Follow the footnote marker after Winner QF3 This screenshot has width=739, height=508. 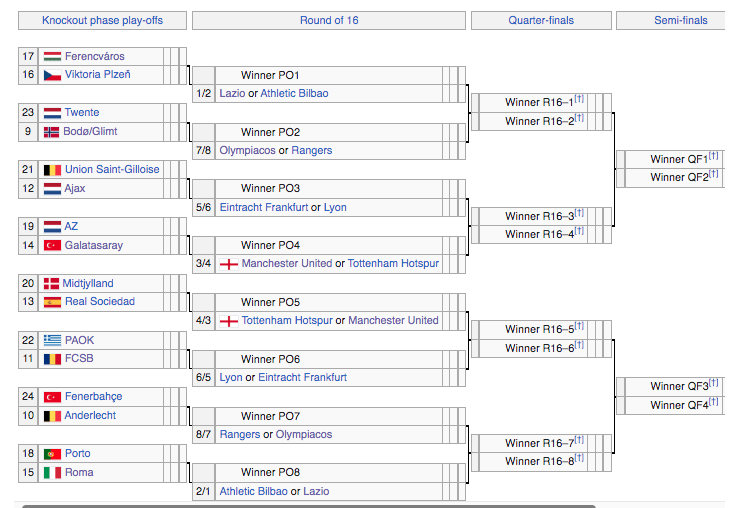(714, 383)
